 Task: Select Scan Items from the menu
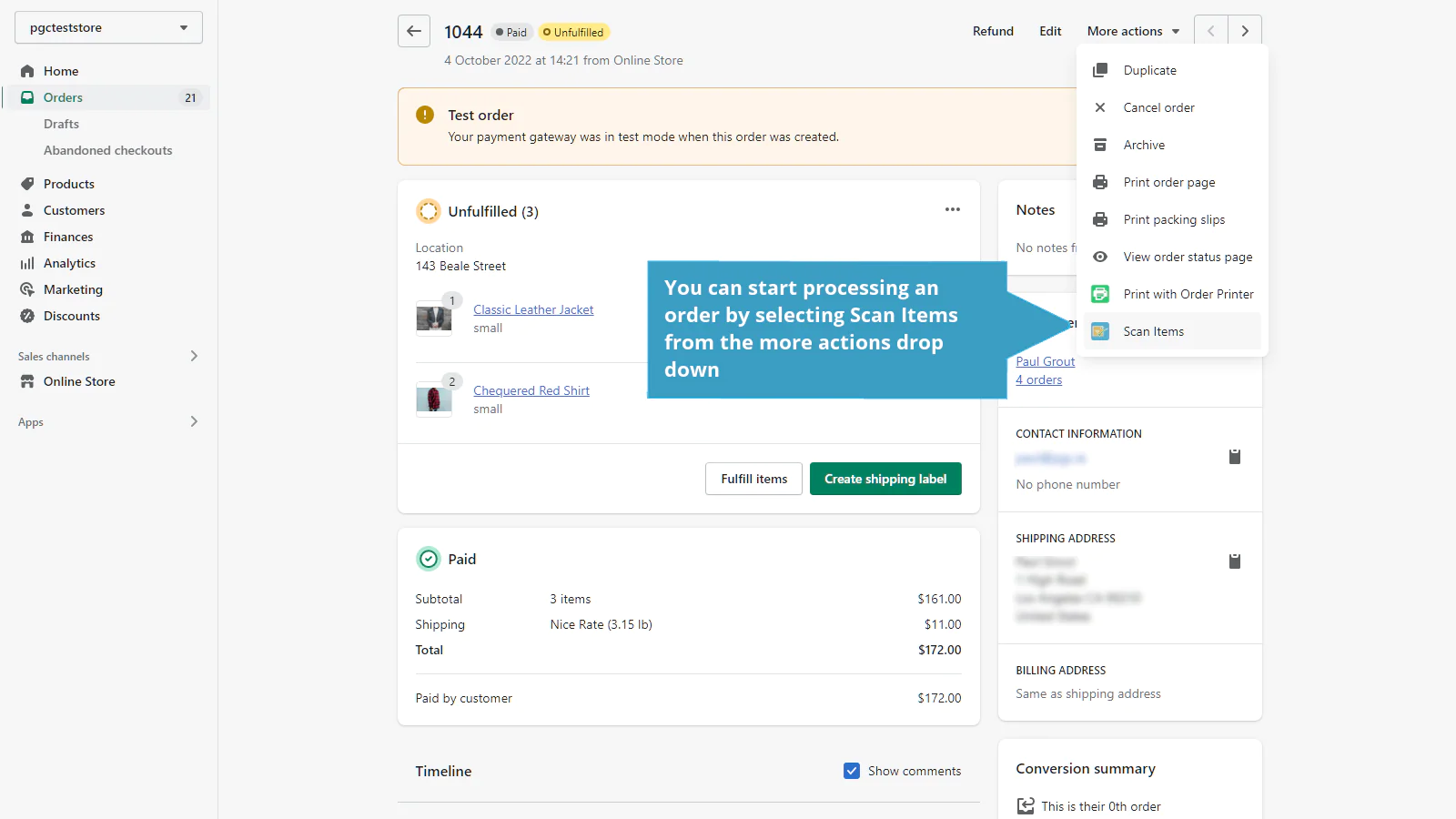tap(1153, 331)
